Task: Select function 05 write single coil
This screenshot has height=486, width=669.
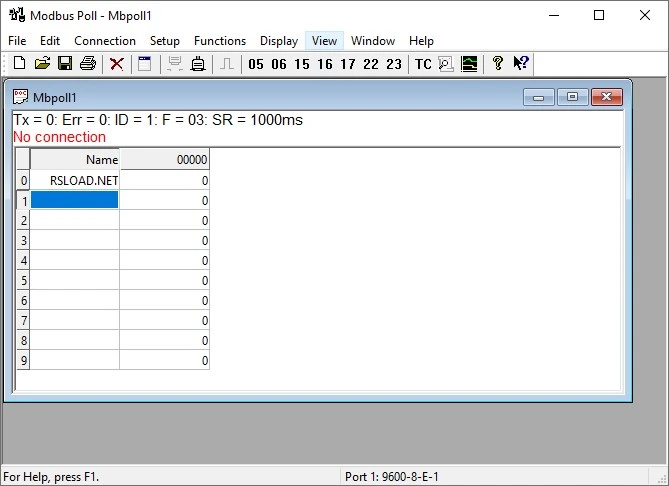Action: pyautogui.click(x=256, y=64)
